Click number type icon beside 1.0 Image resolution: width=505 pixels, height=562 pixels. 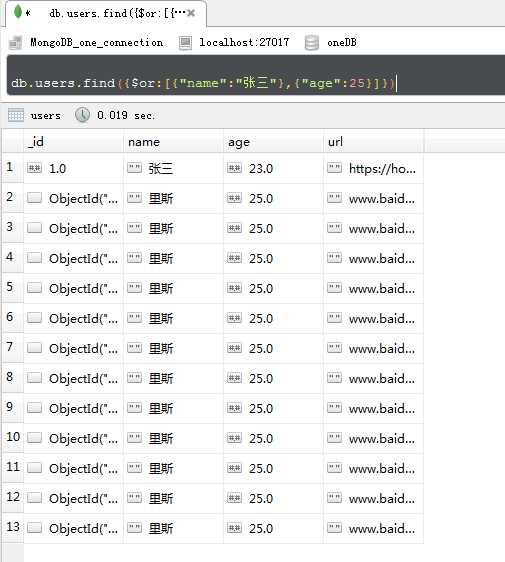point(34,168)
